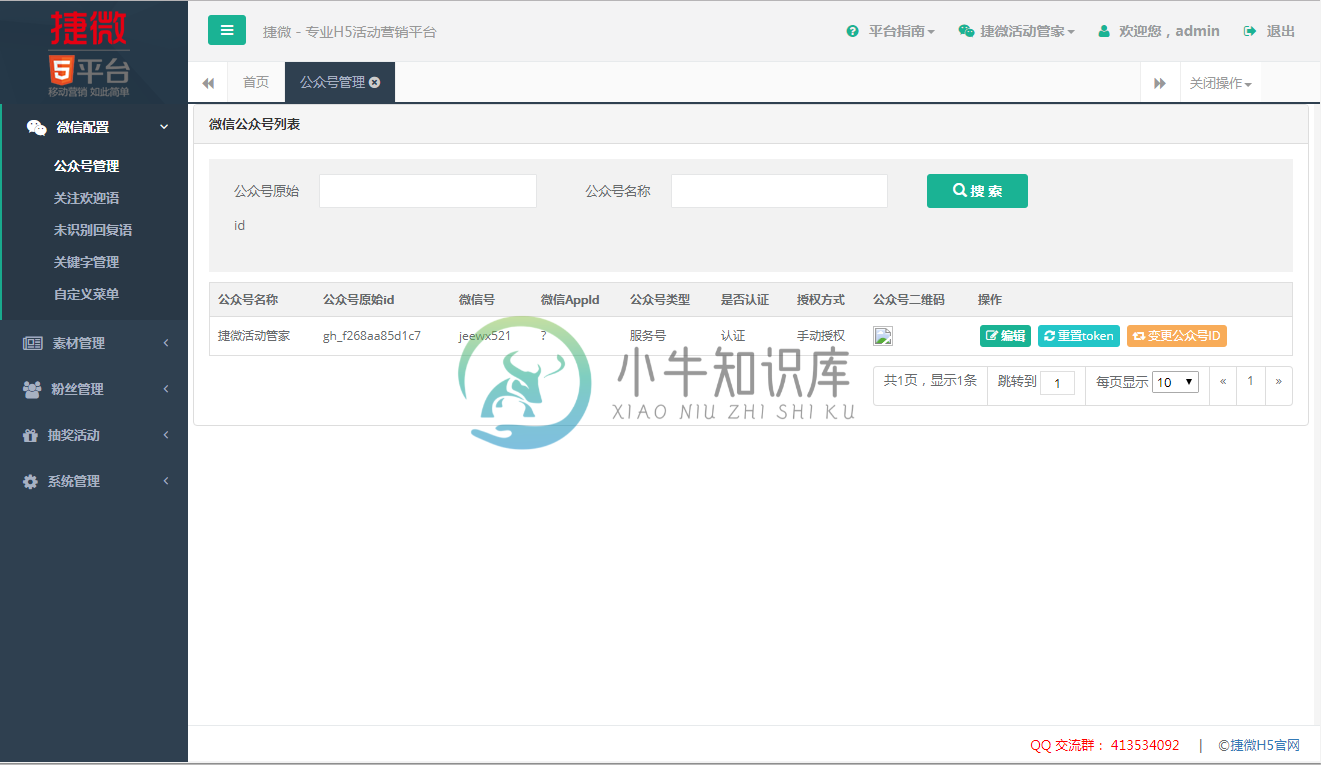Expand the 粉丝管理 menu
The image size is (1321, 765).
[x=165, y=389]
